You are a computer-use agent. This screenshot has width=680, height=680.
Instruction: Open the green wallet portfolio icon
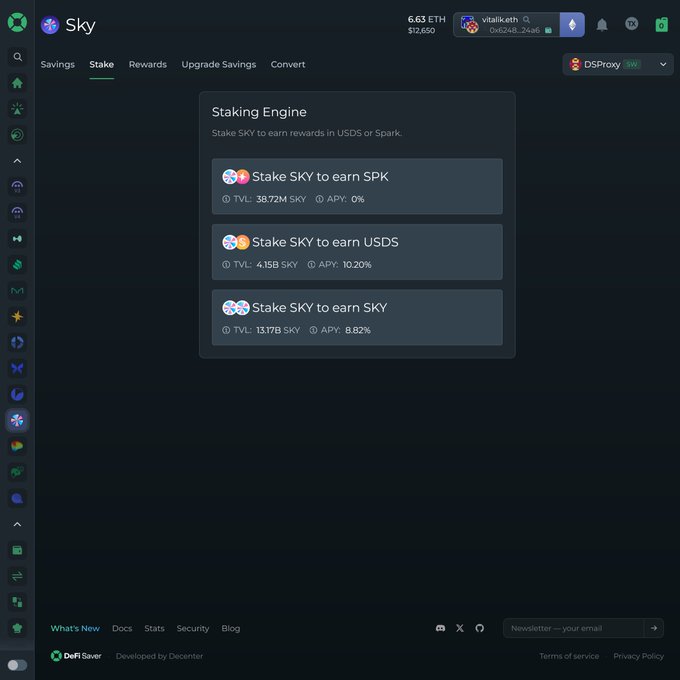[17, 550]
